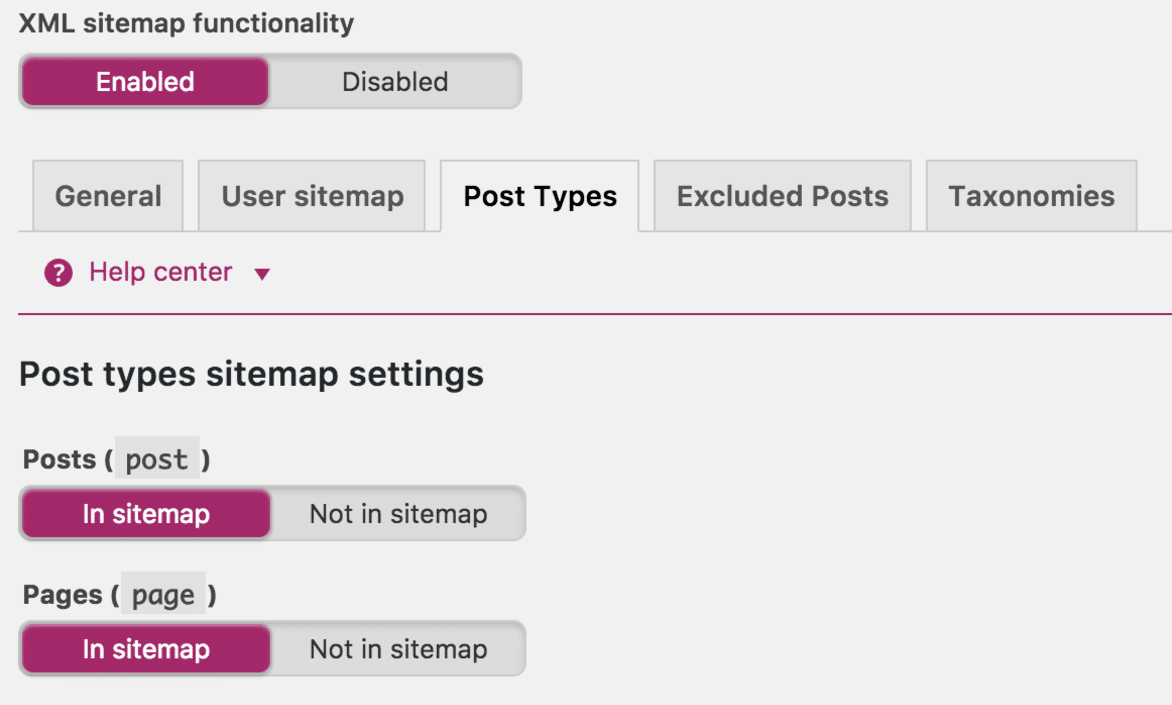Choose Not in sitemap for Posts
Image resolution: width=1172 pixels, height=705 pixels.
click(398, 514)
